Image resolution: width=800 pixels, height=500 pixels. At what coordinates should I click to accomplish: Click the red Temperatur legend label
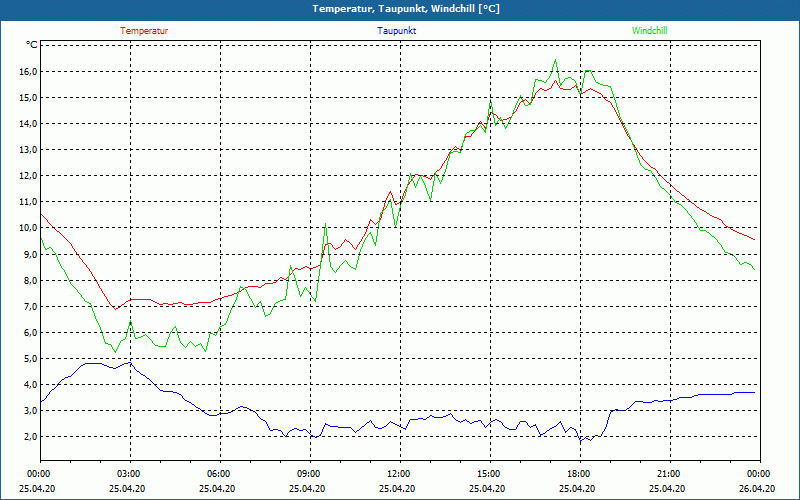pos(144,31)
